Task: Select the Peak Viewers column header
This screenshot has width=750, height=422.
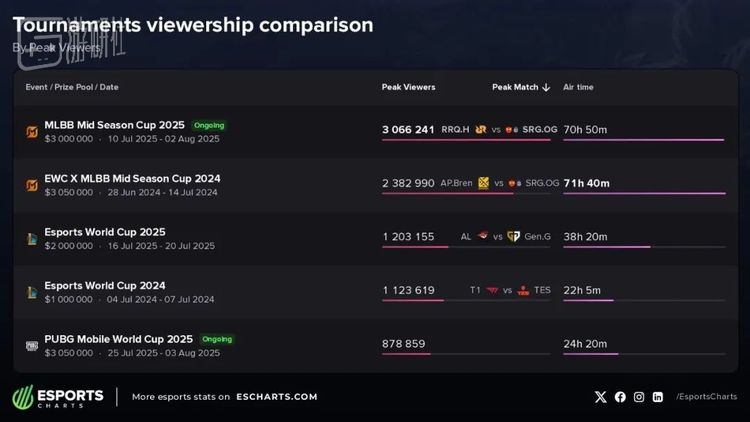Action: [408, 87]
